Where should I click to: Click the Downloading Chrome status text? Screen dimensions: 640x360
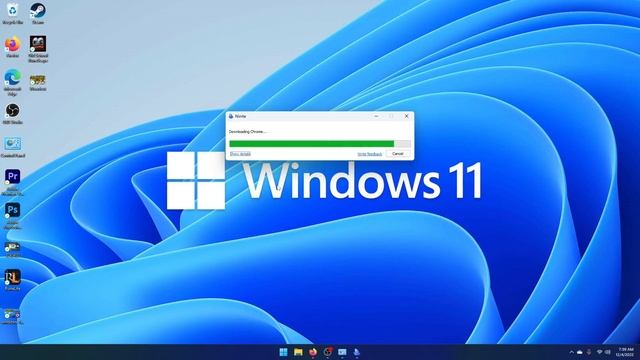(248, 132)
